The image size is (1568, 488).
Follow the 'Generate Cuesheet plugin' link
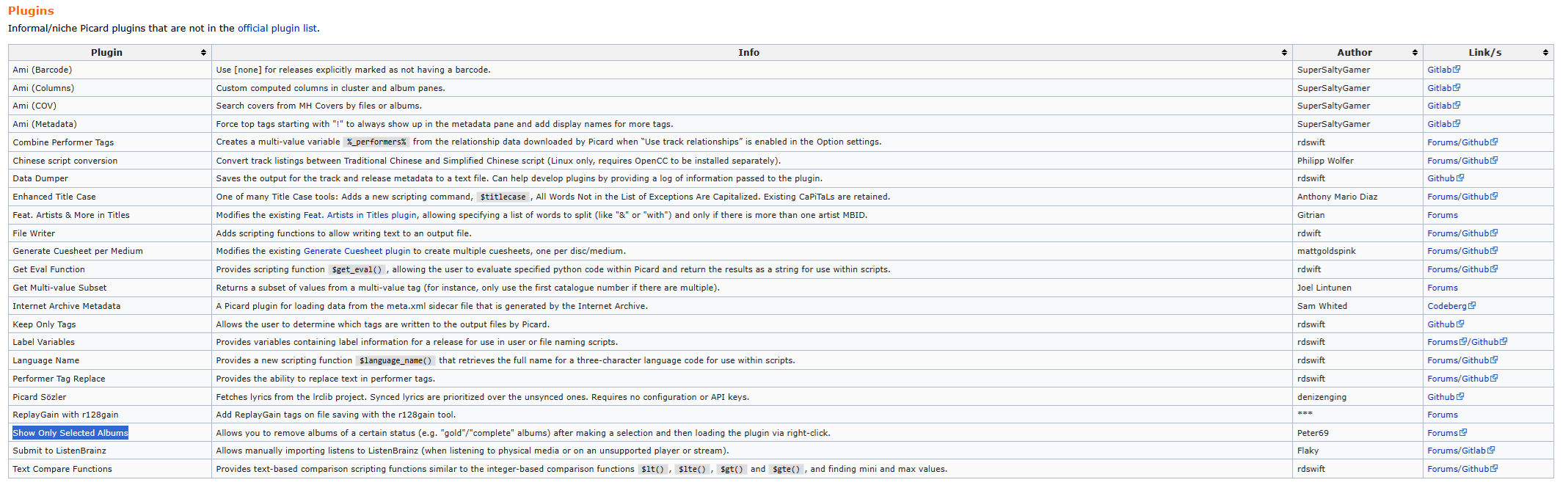pos(357,251)
